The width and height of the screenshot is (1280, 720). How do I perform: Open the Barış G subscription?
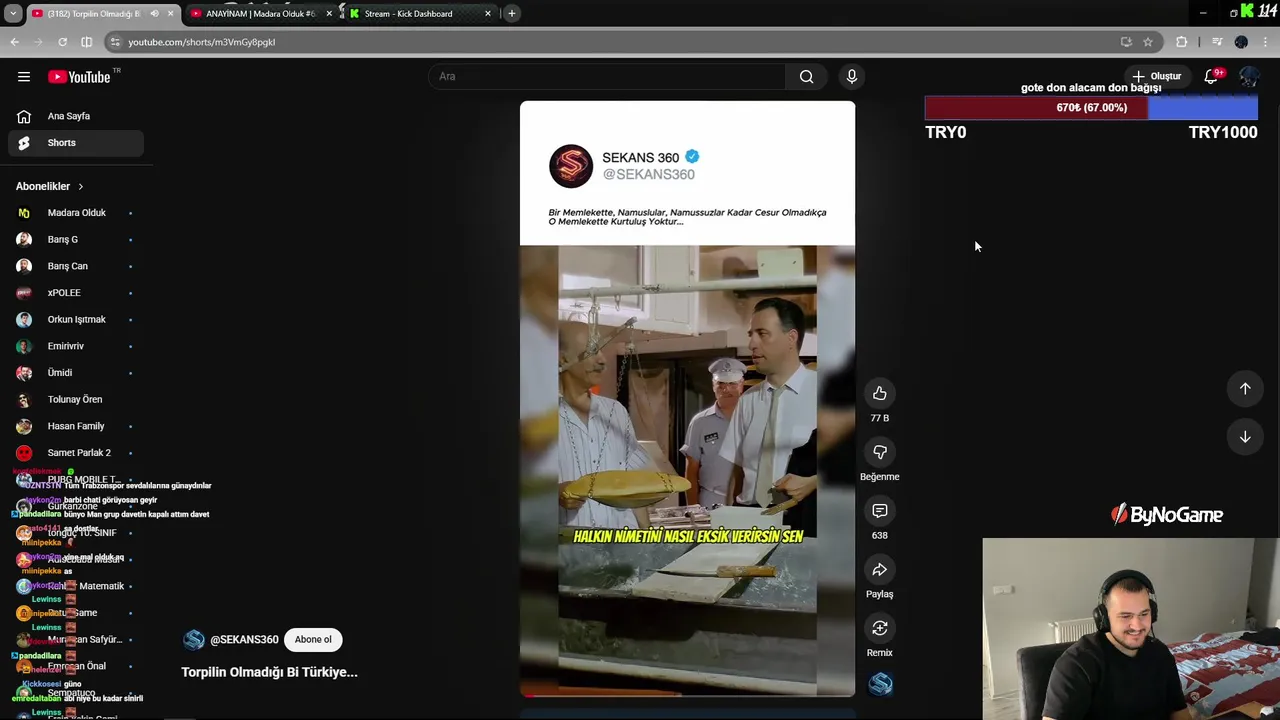click(76, 240)
